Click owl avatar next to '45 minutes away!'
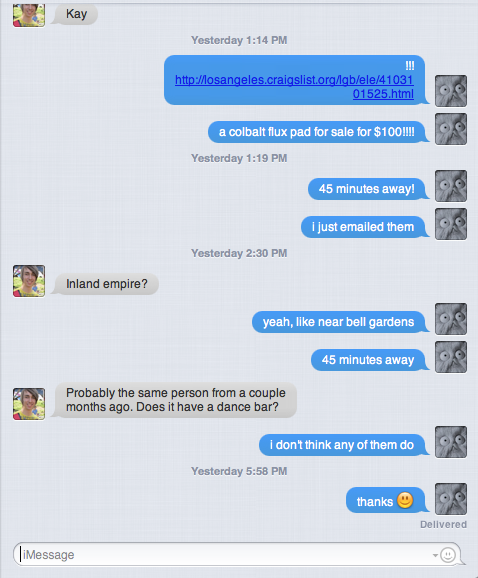Screen dimensions: 478x578 [x=451, y=186]
